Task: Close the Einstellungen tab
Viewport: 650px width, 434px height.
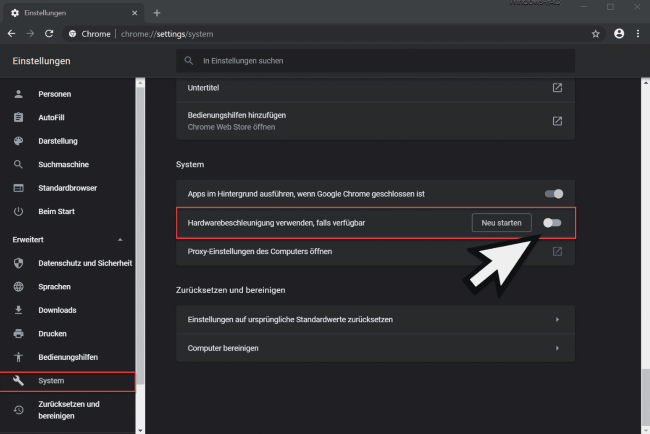Action: 134,13
